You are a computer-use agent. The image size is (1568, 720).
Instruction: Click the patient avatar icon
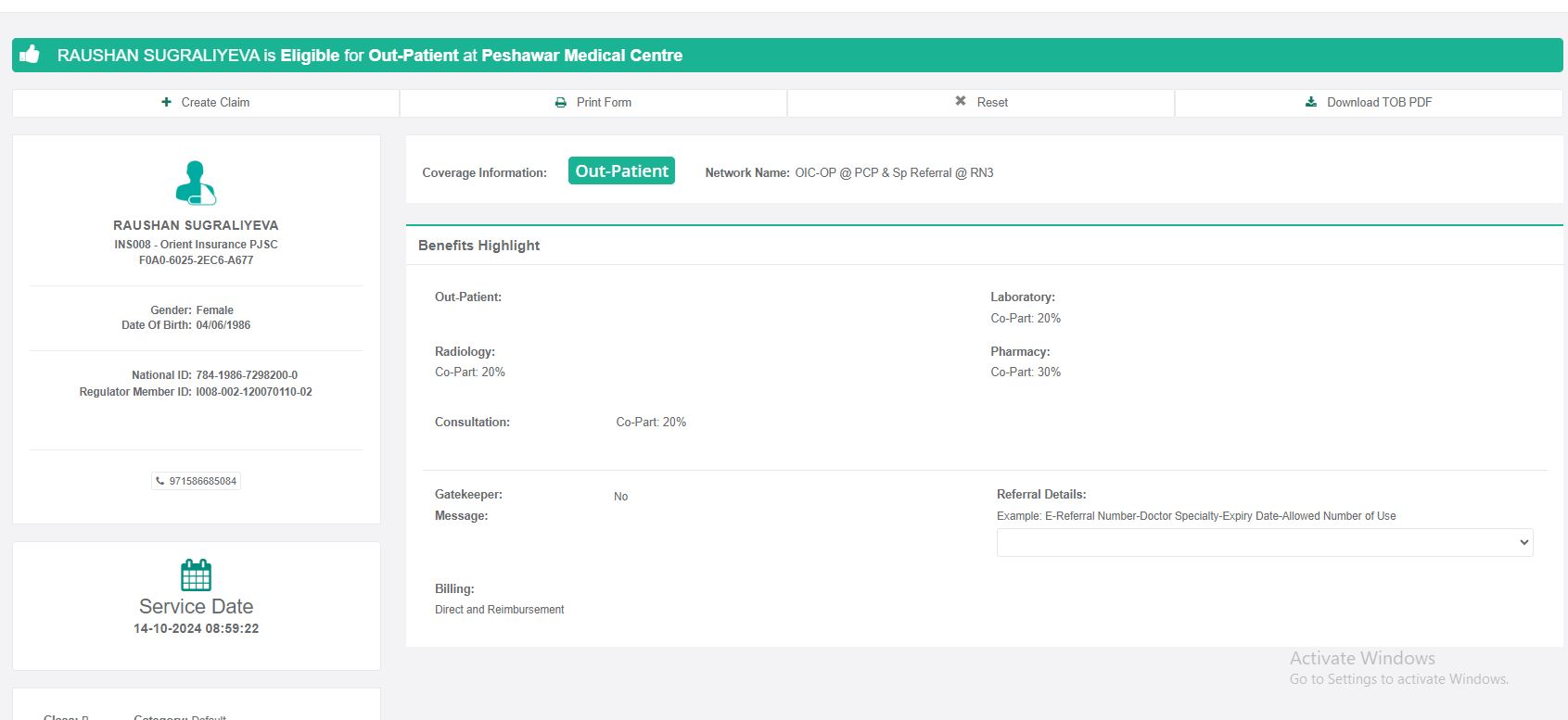tap(196, 183)
